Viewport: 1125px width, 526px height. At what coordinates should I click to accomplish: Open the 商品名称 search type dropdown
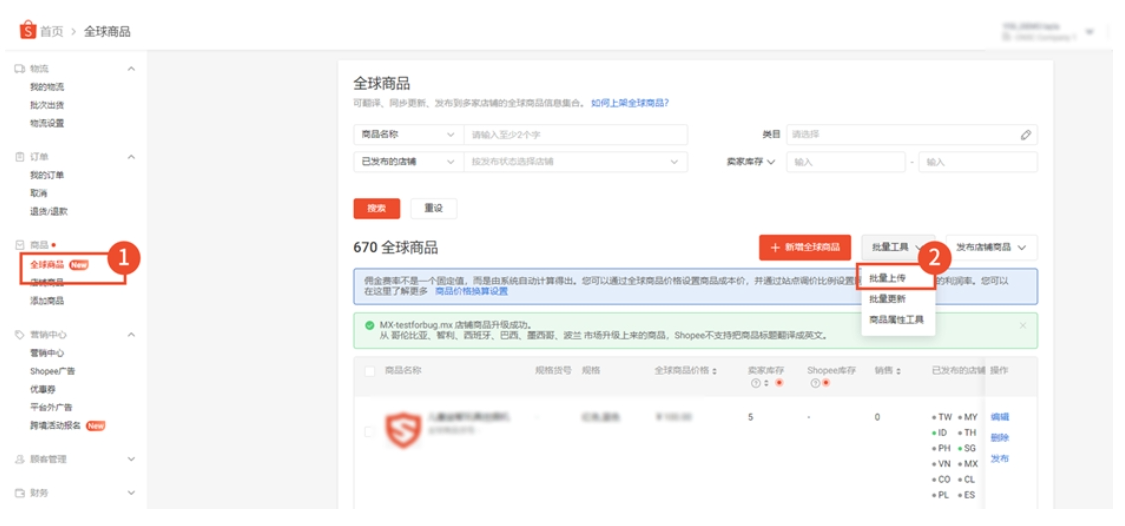coord(407,135)
